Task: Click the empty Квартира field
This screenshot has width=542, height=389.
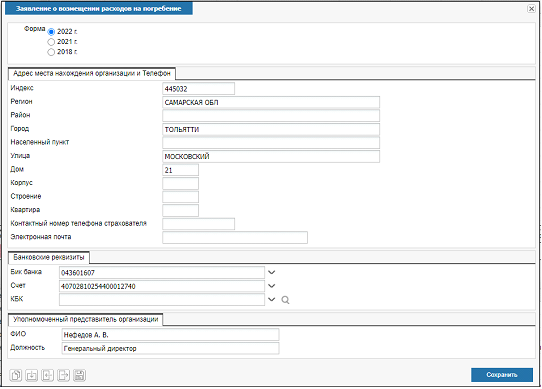Action: pyautogui.click(x=180, y=210)
